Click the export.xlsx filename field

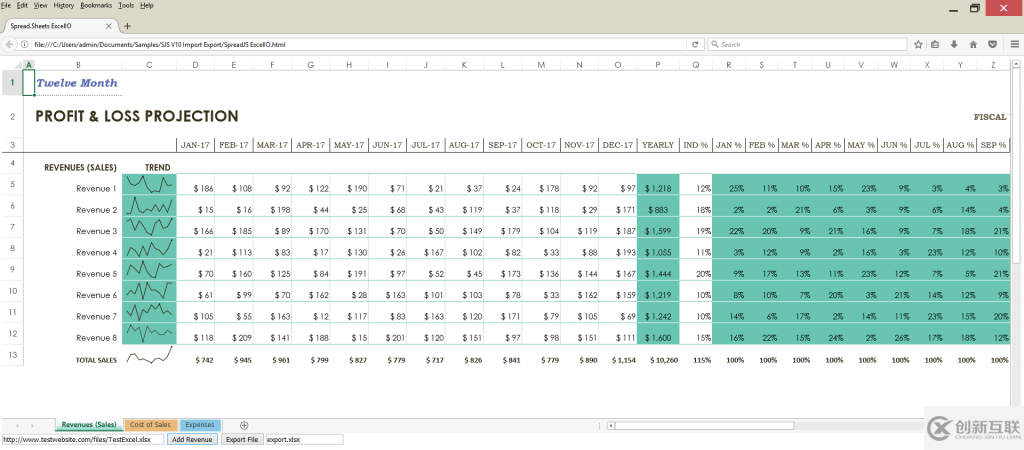click(304, 440)
